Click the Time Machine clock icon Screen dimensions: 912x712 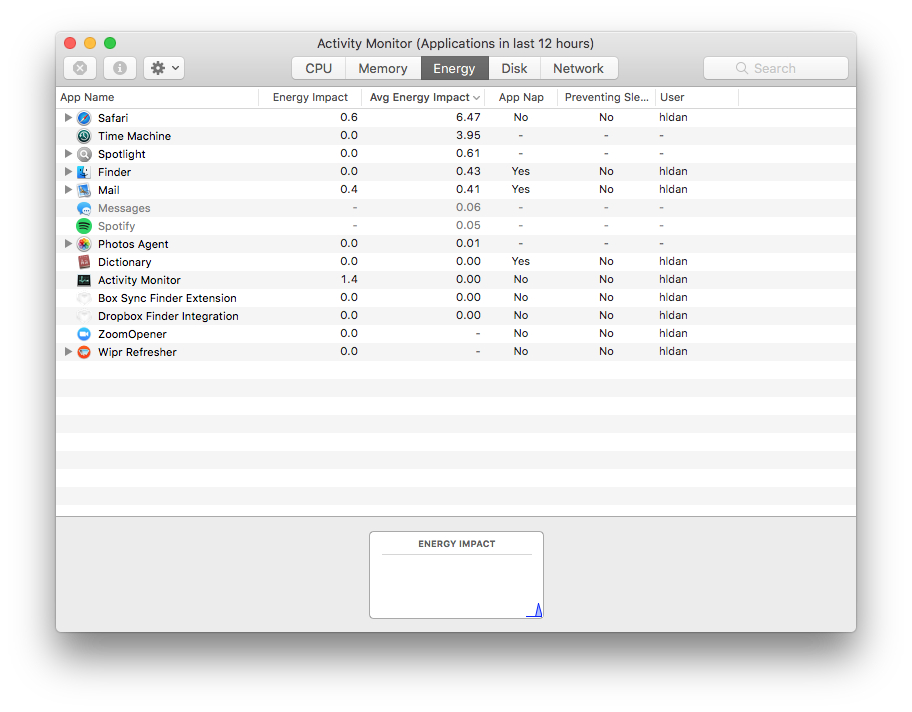click(x=84, y=136)
